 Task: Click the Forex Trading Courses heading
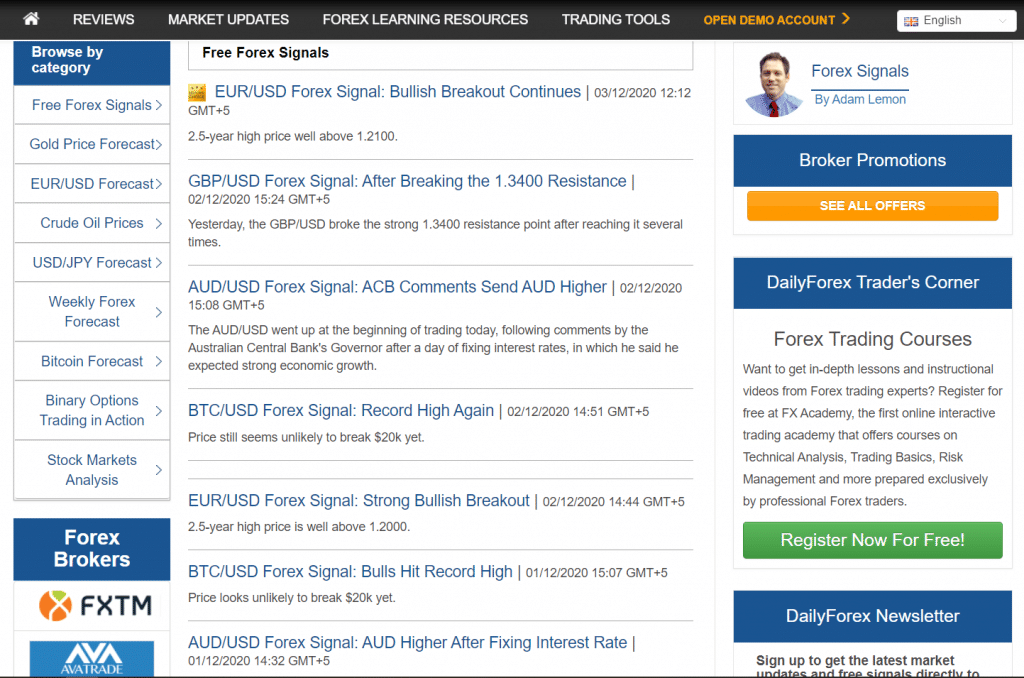(872, 339)
